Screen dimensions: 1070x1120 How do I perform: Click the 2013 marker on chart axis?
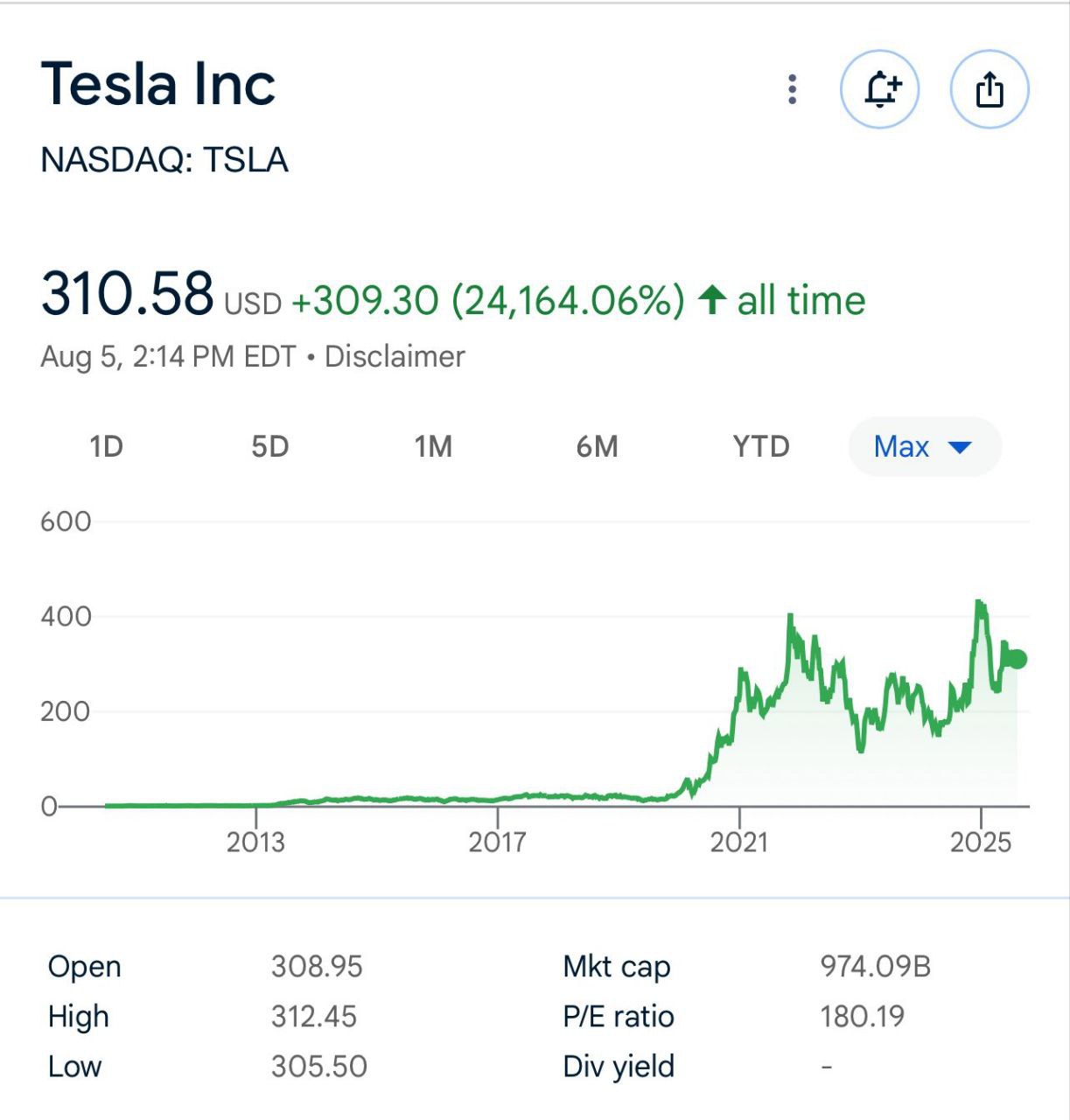(x=255, y=842)
